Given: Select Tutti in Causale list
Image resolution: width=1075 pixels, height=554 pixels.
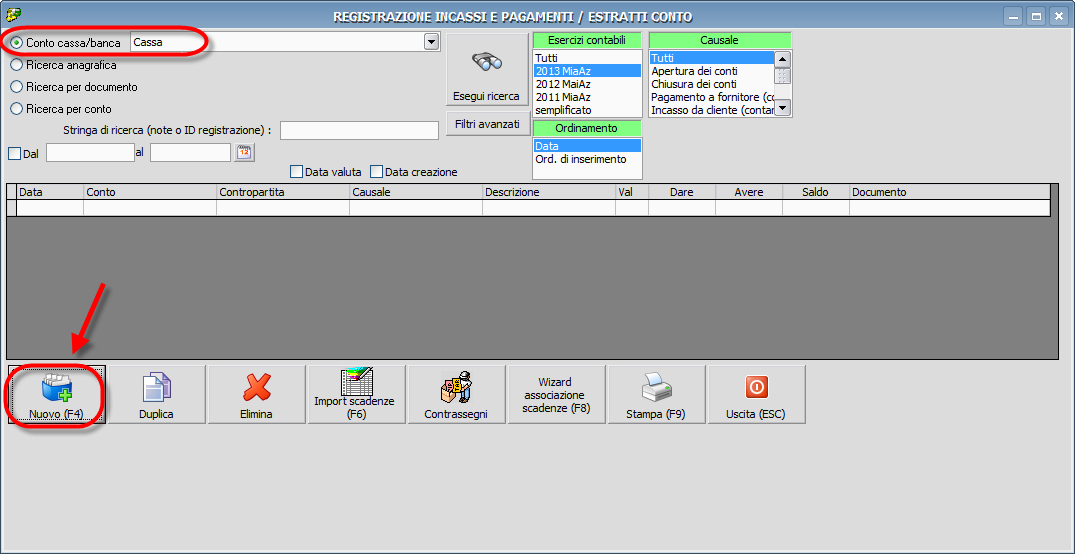Looking at the screenshot, I should [x=712, y=58].
